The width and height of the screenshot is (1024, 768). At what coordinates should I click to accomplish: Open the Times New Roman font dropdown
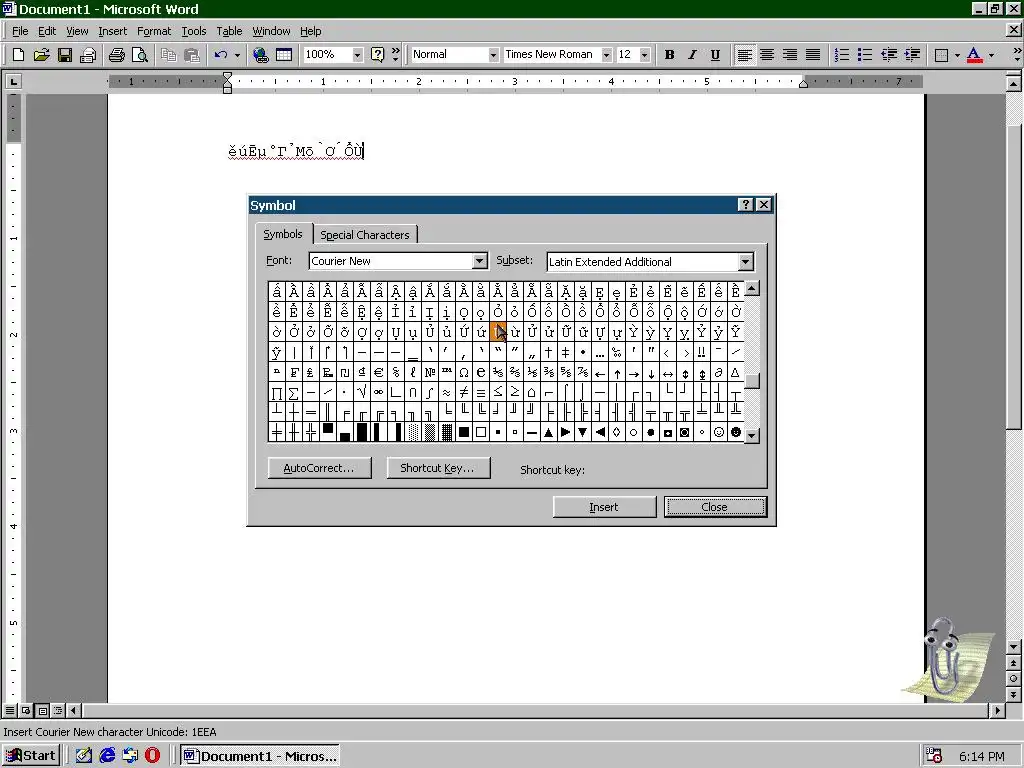pyautogui.click(x=606, y=55)
